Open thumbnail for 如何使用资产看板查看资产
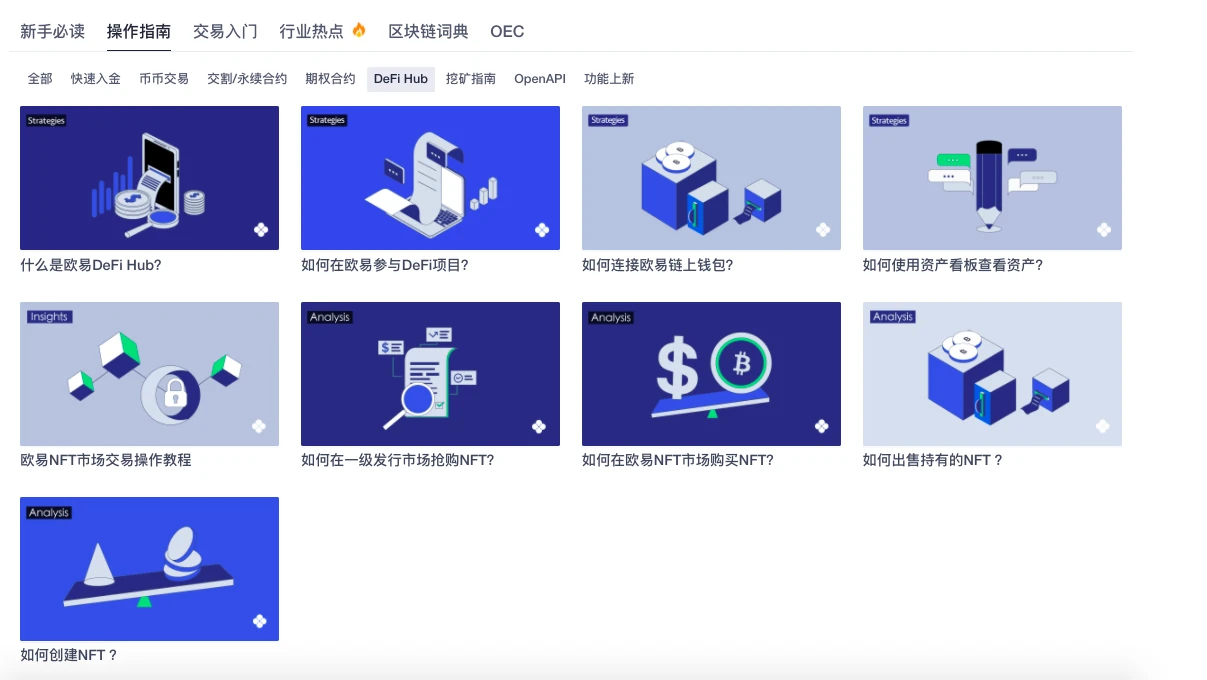The height and width of the screenshot is (680, 1207). pos(992,178)
